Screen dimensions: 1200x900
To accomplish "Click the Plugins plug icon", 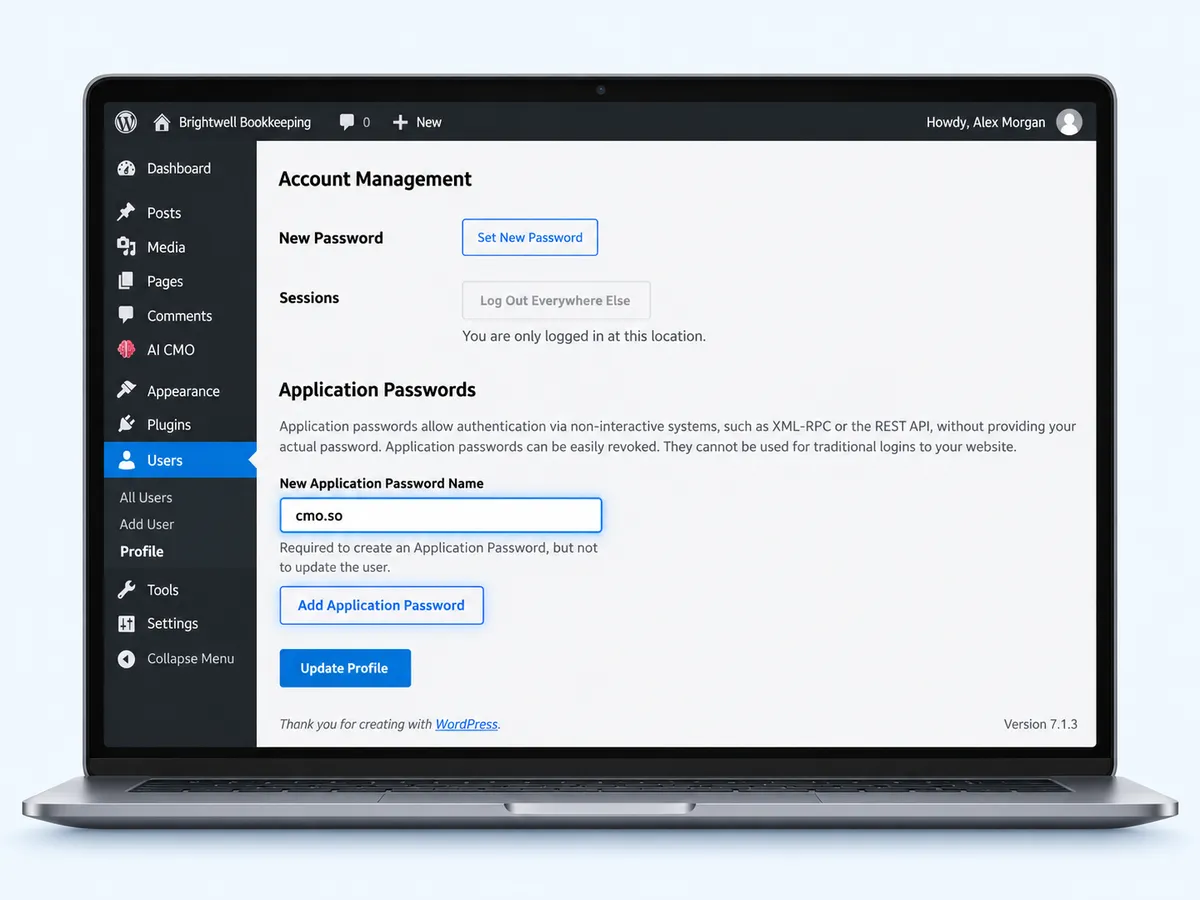I will 126,424.
